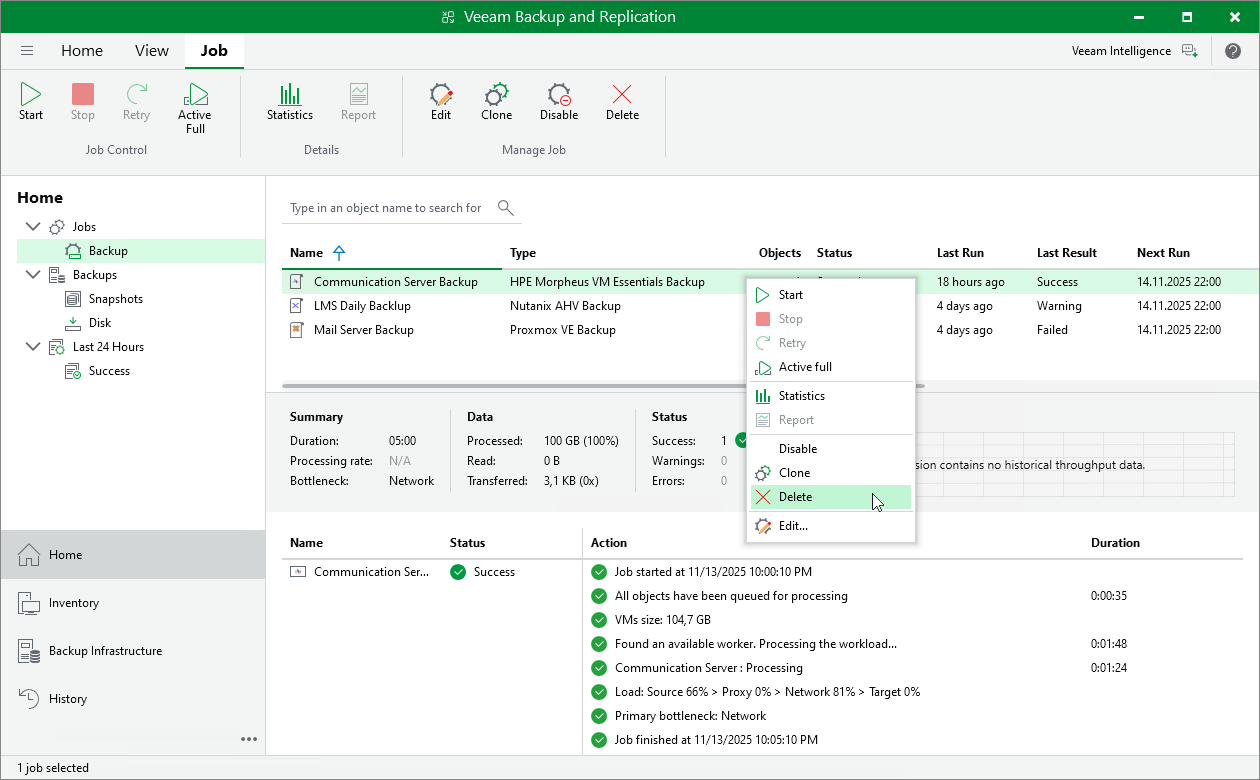Open the hamburger main menu

point(26,51)
